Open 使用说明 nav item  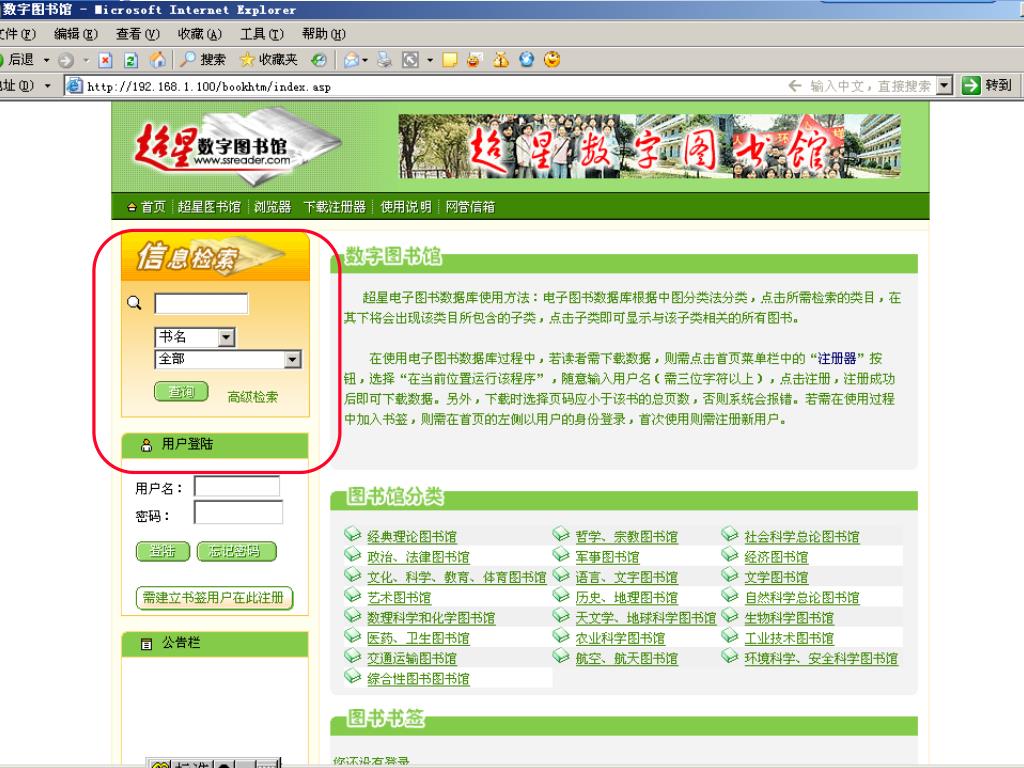coord(406,207)
